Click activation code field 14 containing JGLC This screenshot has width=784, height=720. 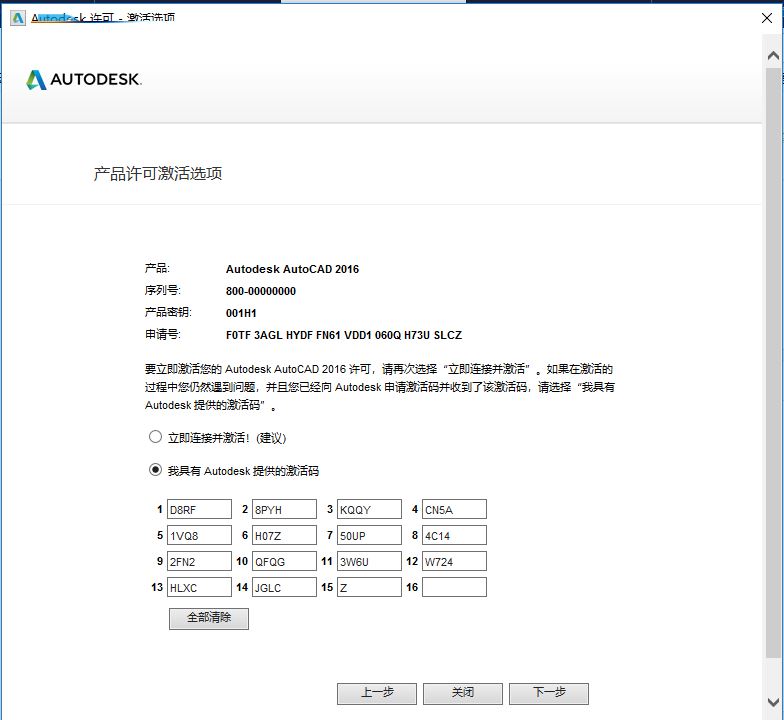click(x=284, y=587)
